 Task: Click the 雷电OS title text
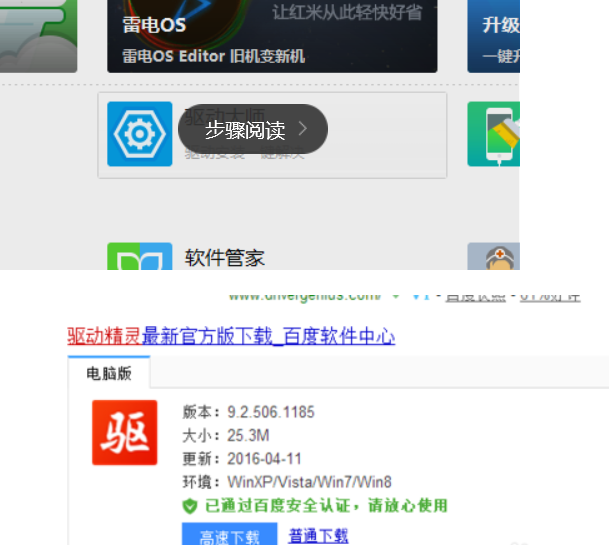(x=154, y=25)
